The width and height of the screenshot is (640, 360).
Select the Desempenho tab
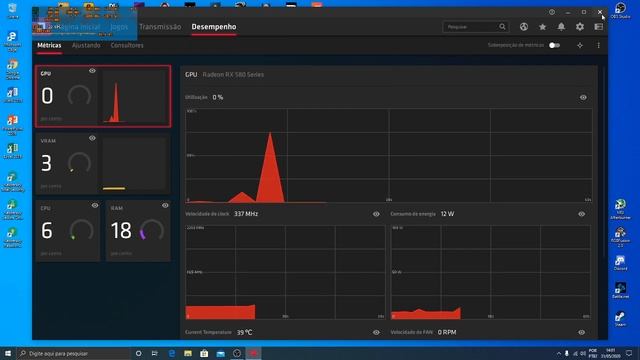214,27
